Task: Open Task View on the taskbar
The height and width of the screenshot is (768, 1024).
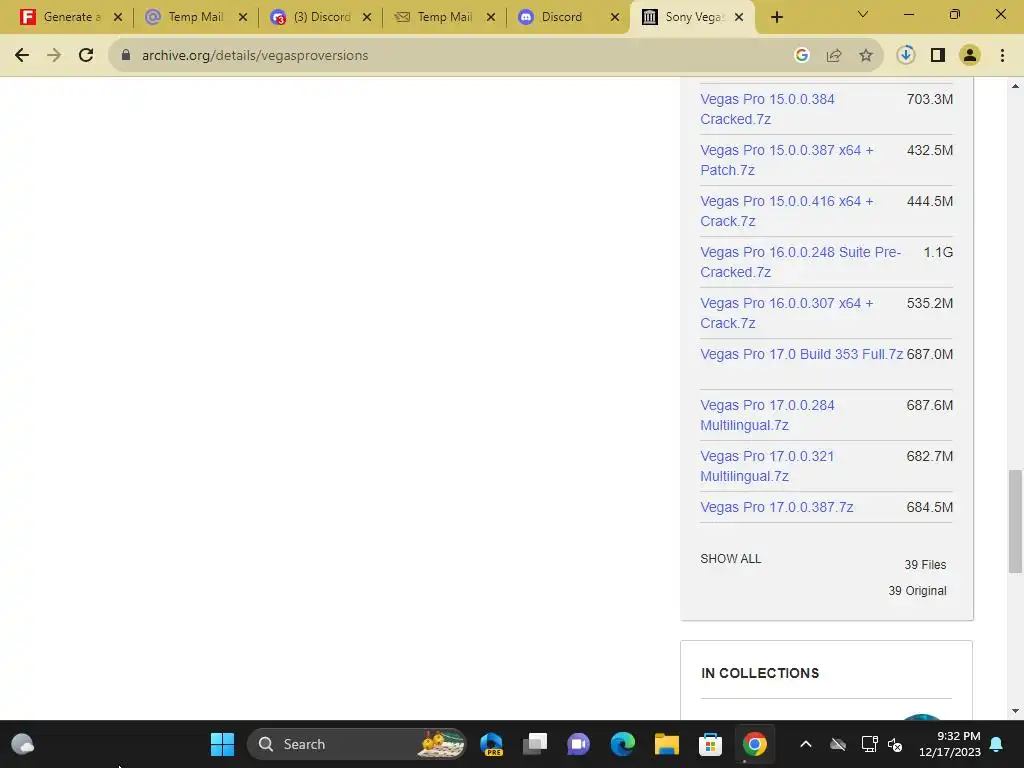Action: pyautogui.click(x=535, y=744)
